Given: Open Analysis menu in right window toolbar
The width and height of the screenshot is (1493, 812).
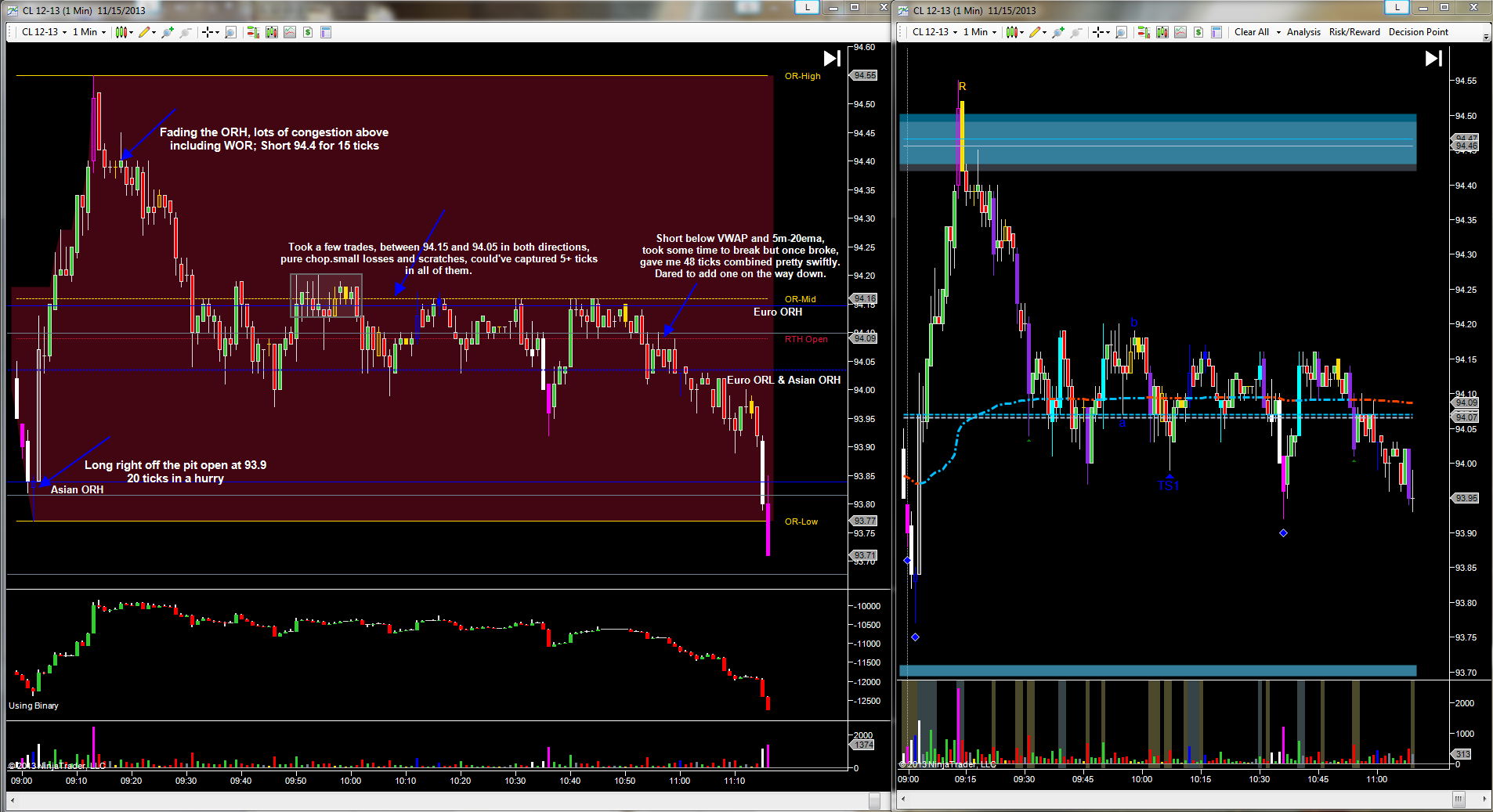Looking at the screenshot, I should coord(1303,32).
